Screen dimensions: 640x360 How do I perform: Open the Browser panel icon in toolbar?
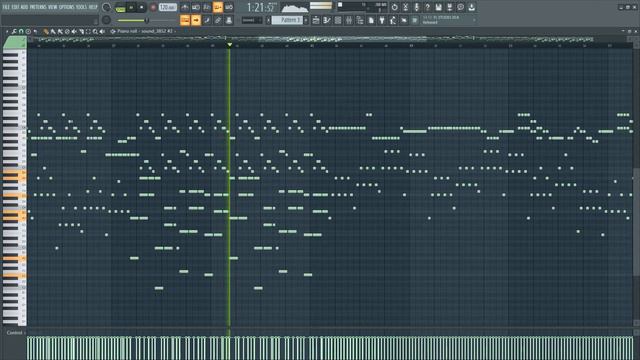pyautogui.click(x=360, y=20)
